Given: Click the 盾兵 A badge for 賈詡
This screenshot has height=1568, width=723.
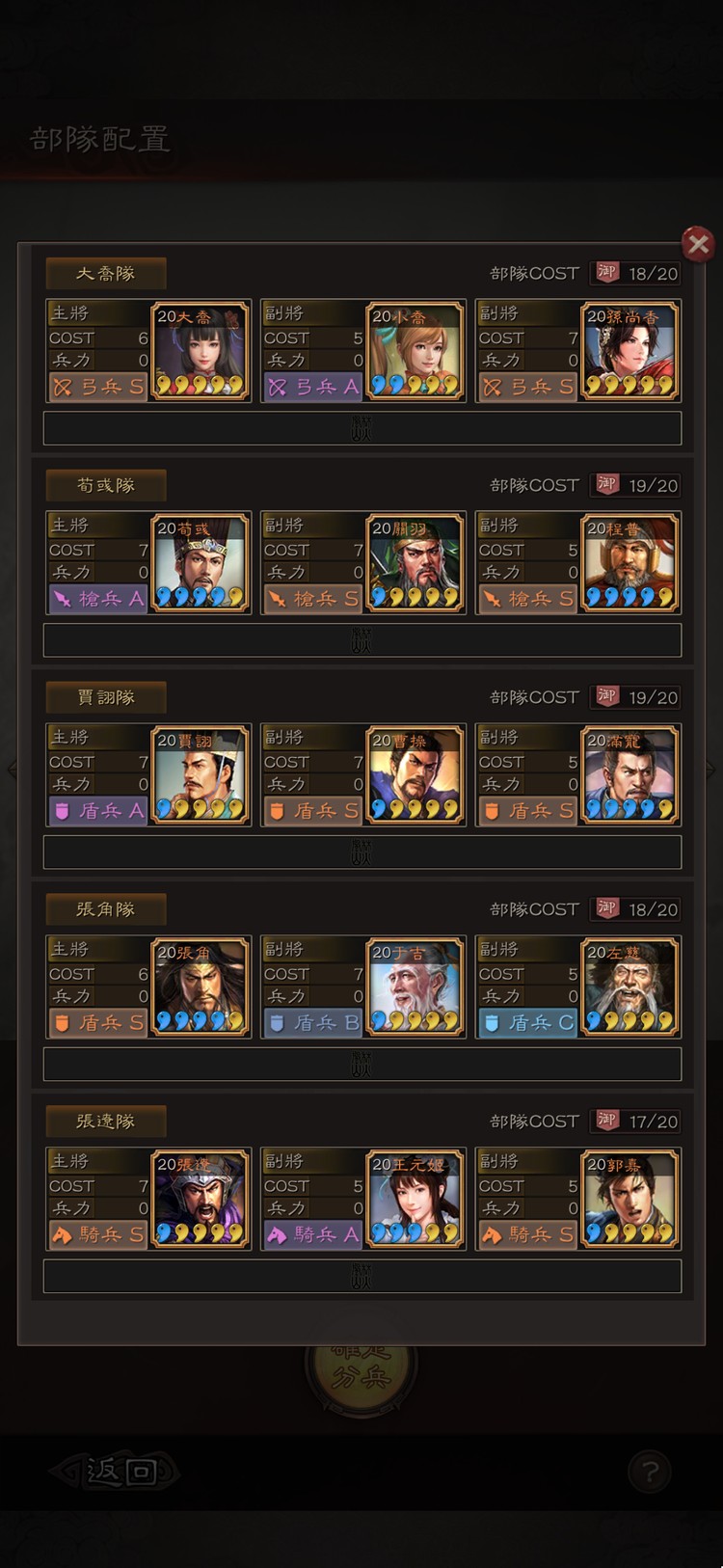Looking at the screenshot, I should click(x=97, y=811).
